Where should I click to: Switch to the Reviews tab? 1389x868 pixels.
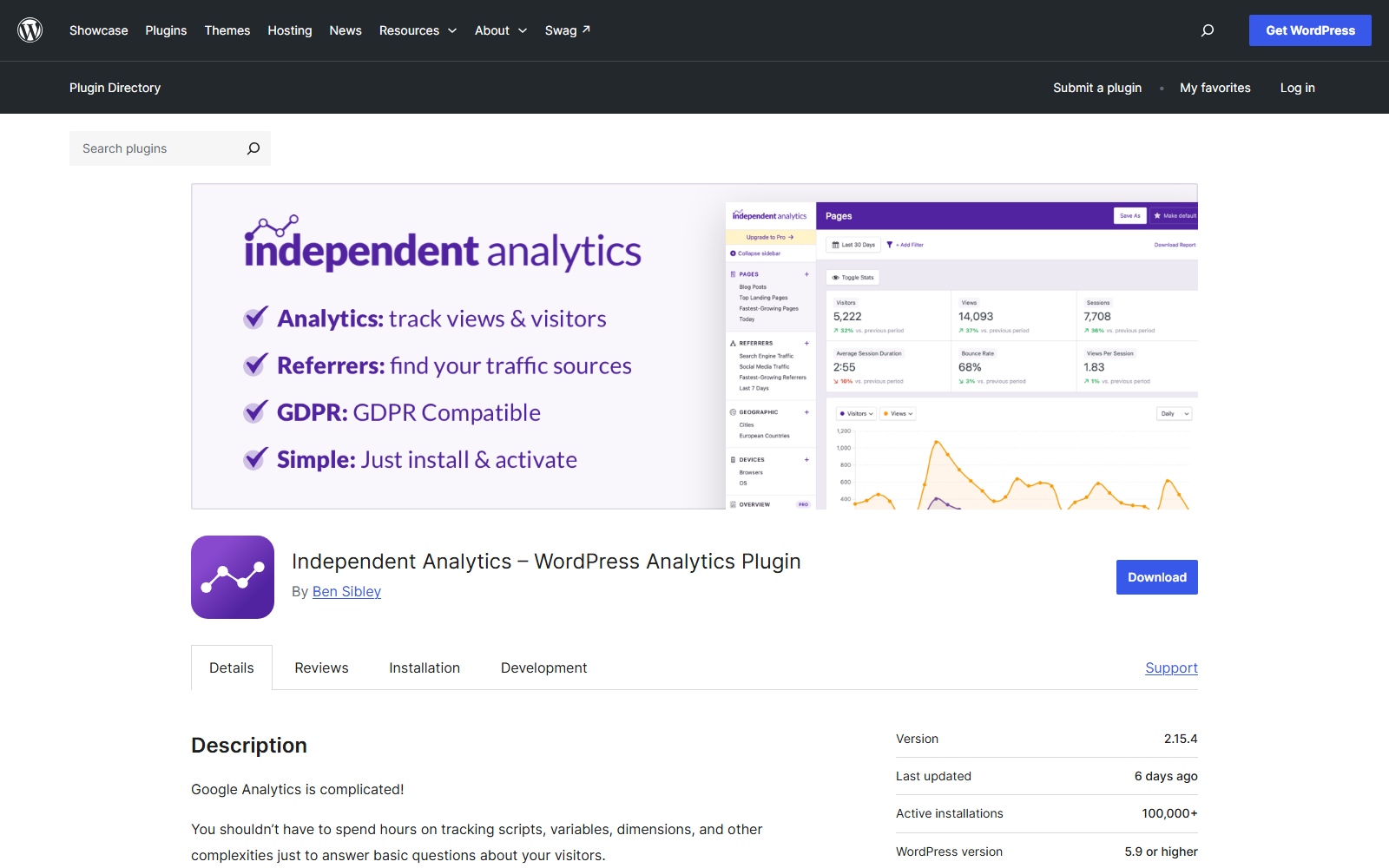point(321,667)
